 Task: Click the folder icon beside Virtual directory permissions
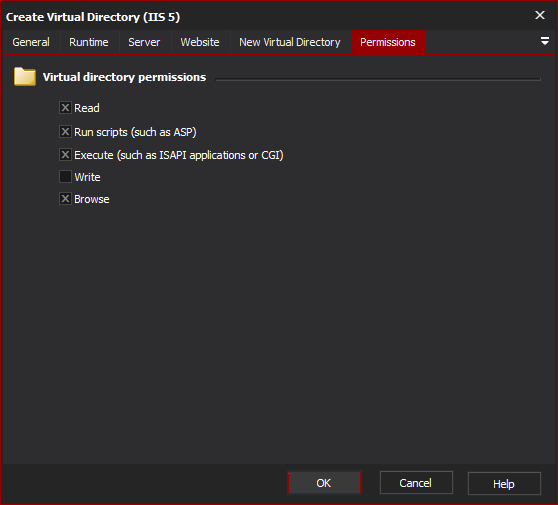[25, 77]
